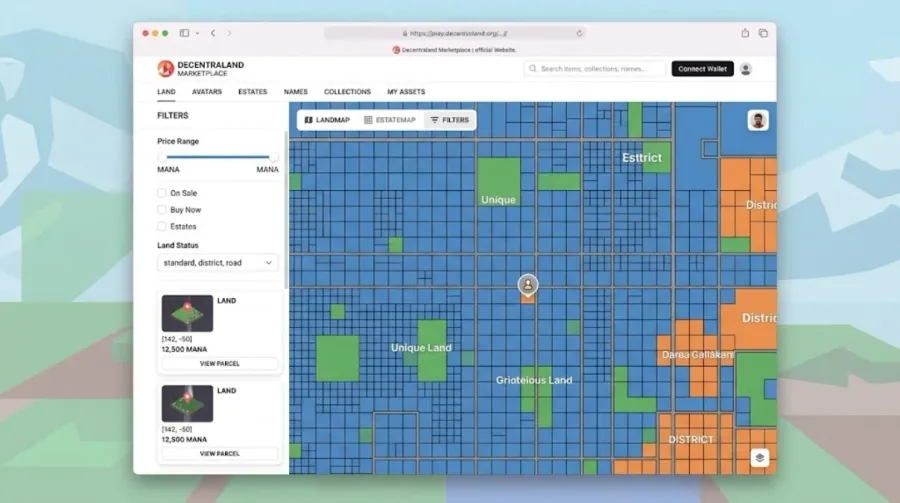Viewport: 900px width, 503px height.
Task: Enable the On Sale checkbox
Action: click(162, 193)
